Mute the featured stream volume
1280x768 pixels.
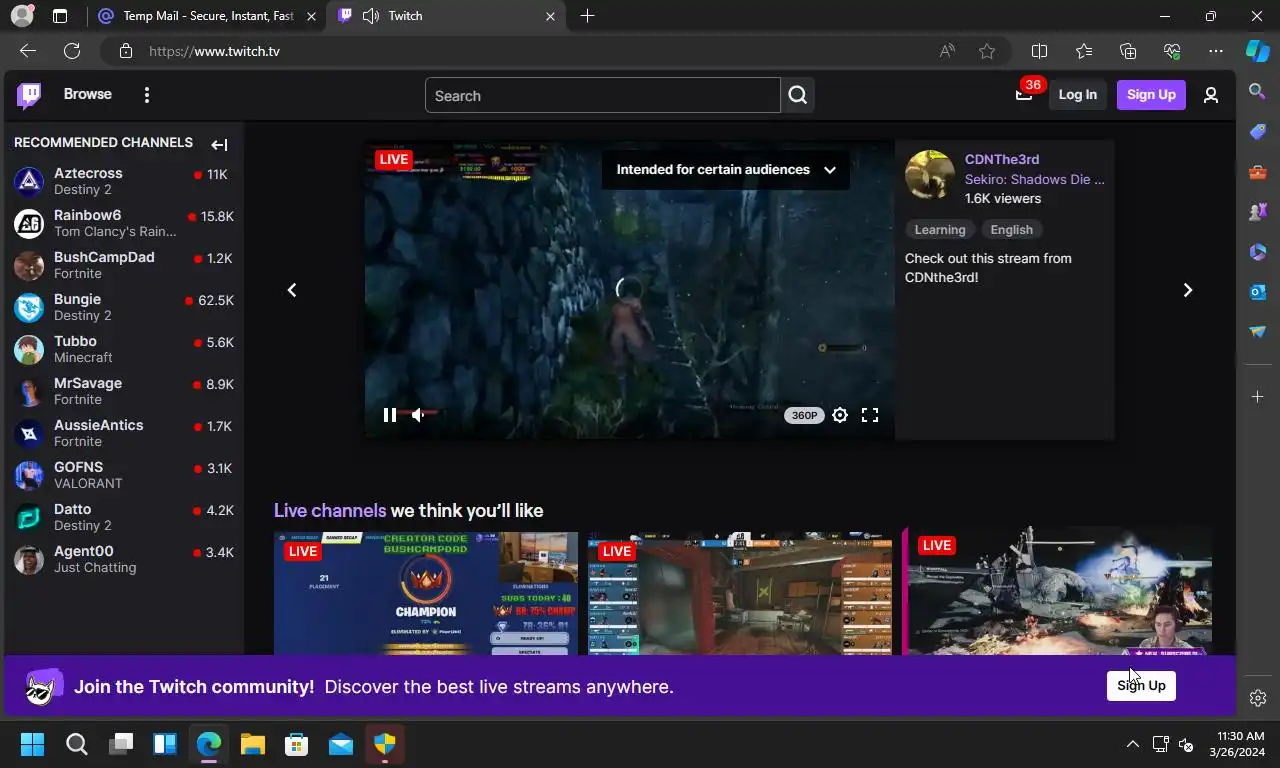tap(419, 415)
